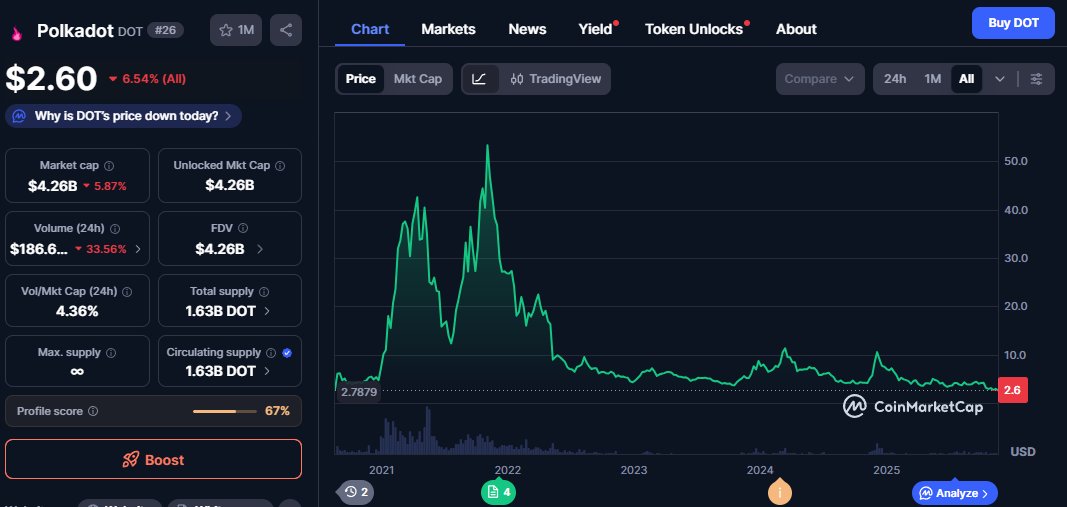
Task: Open TradingView candlestick chart
Action: point(556,79)
